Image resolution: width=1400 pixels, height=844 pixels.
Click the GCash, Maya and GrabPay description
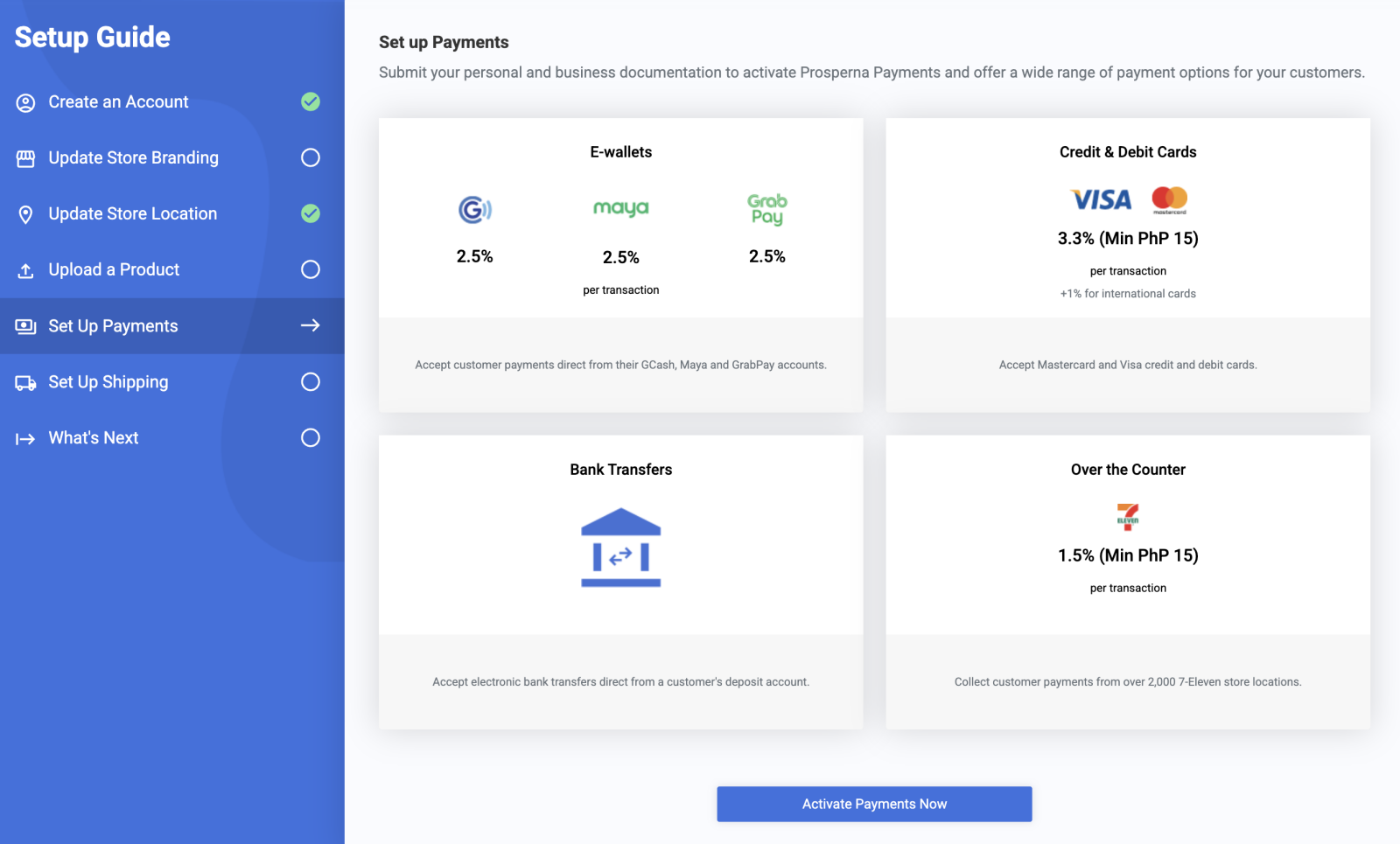[x=621, y=365]
